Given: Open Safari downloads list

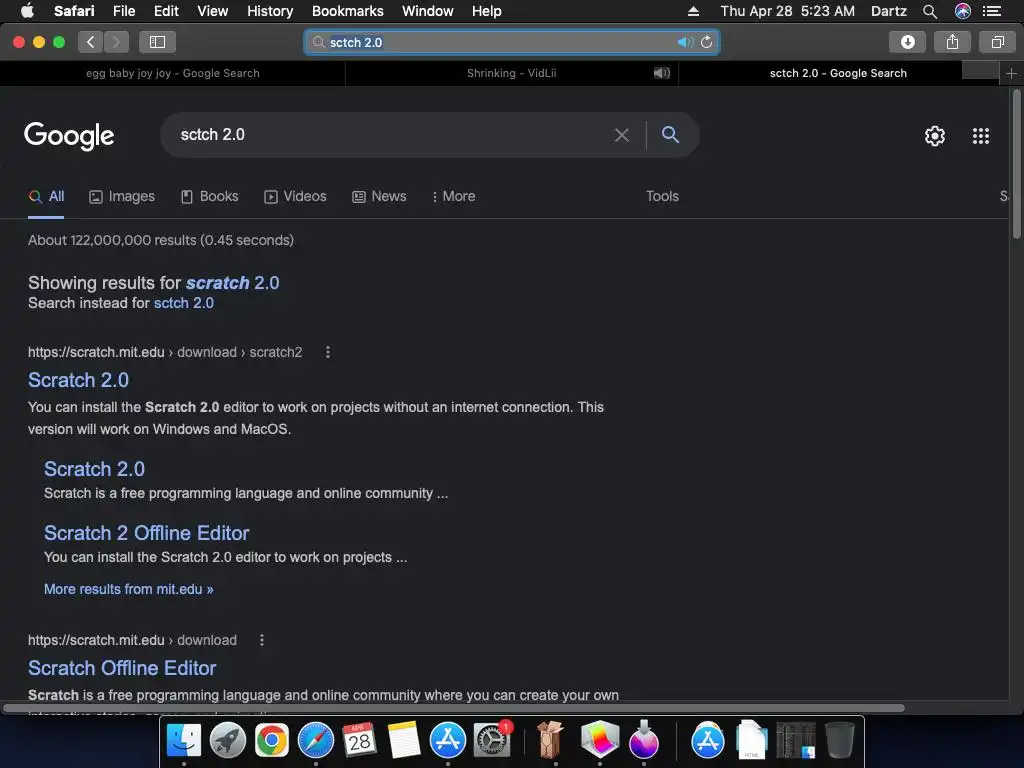Looking at the screenshot, I should (907, 42).
